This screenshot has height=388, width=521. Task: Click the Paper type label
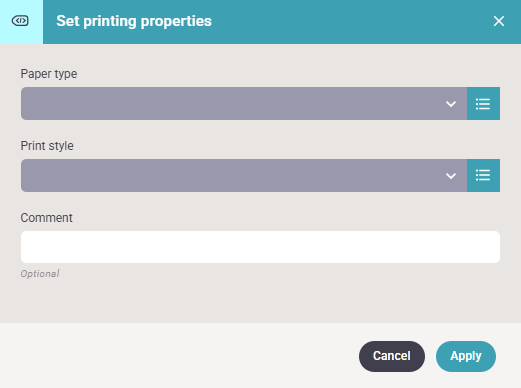click(x=49, y=74)
